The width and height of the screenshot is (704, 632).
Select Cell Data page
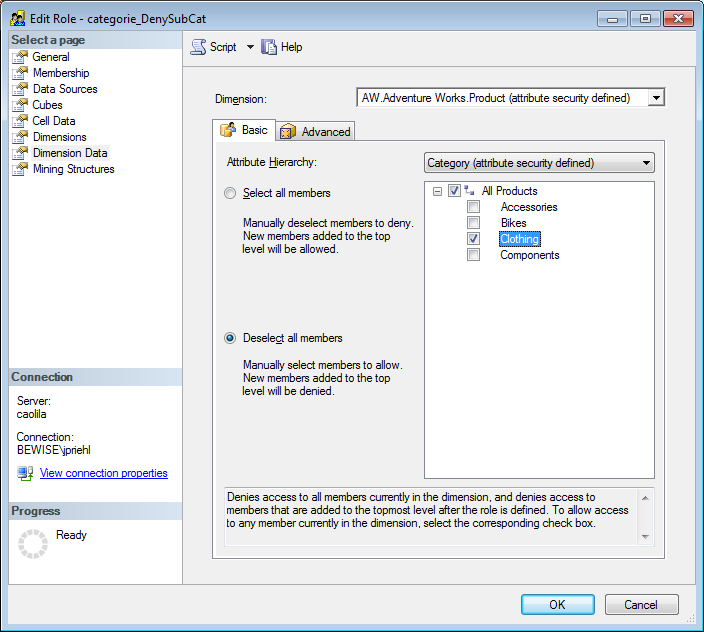tap(53, 121)
